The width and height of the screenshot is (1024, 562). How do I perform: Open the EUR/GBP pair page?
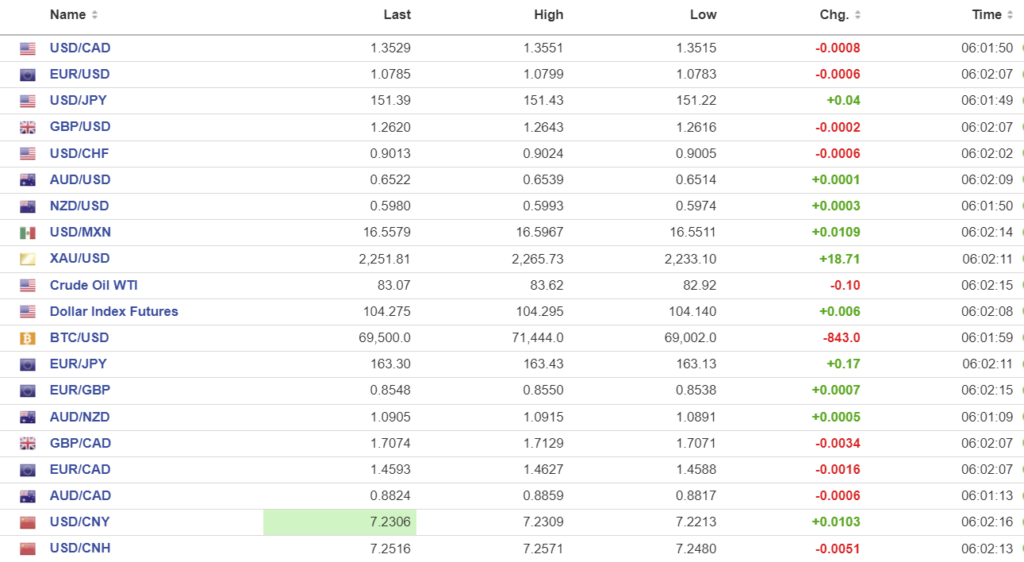tap(80, 390)
